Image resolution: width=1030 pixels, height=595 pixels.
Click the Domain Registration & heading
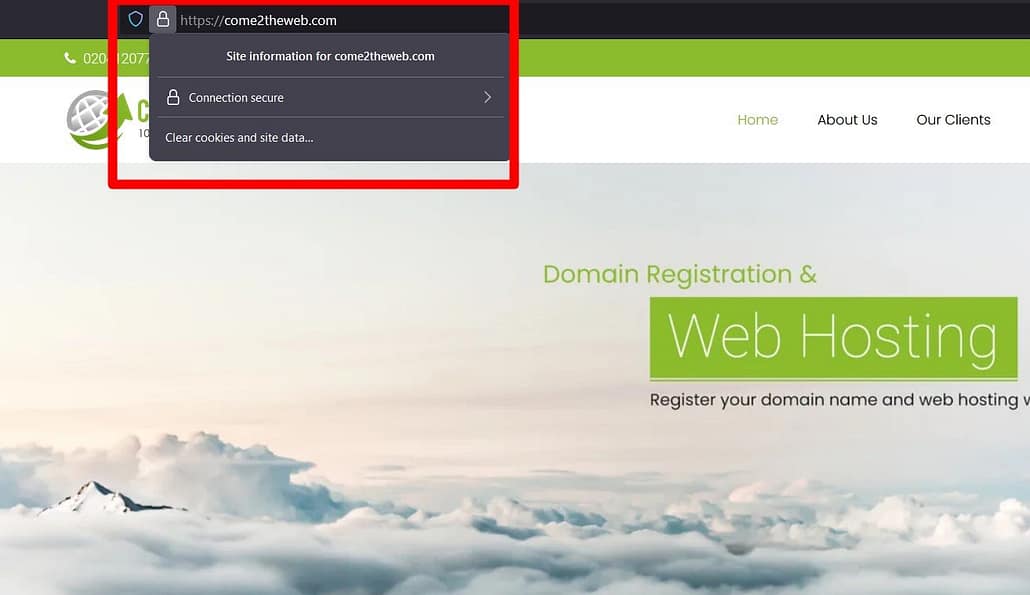point(679,274)
